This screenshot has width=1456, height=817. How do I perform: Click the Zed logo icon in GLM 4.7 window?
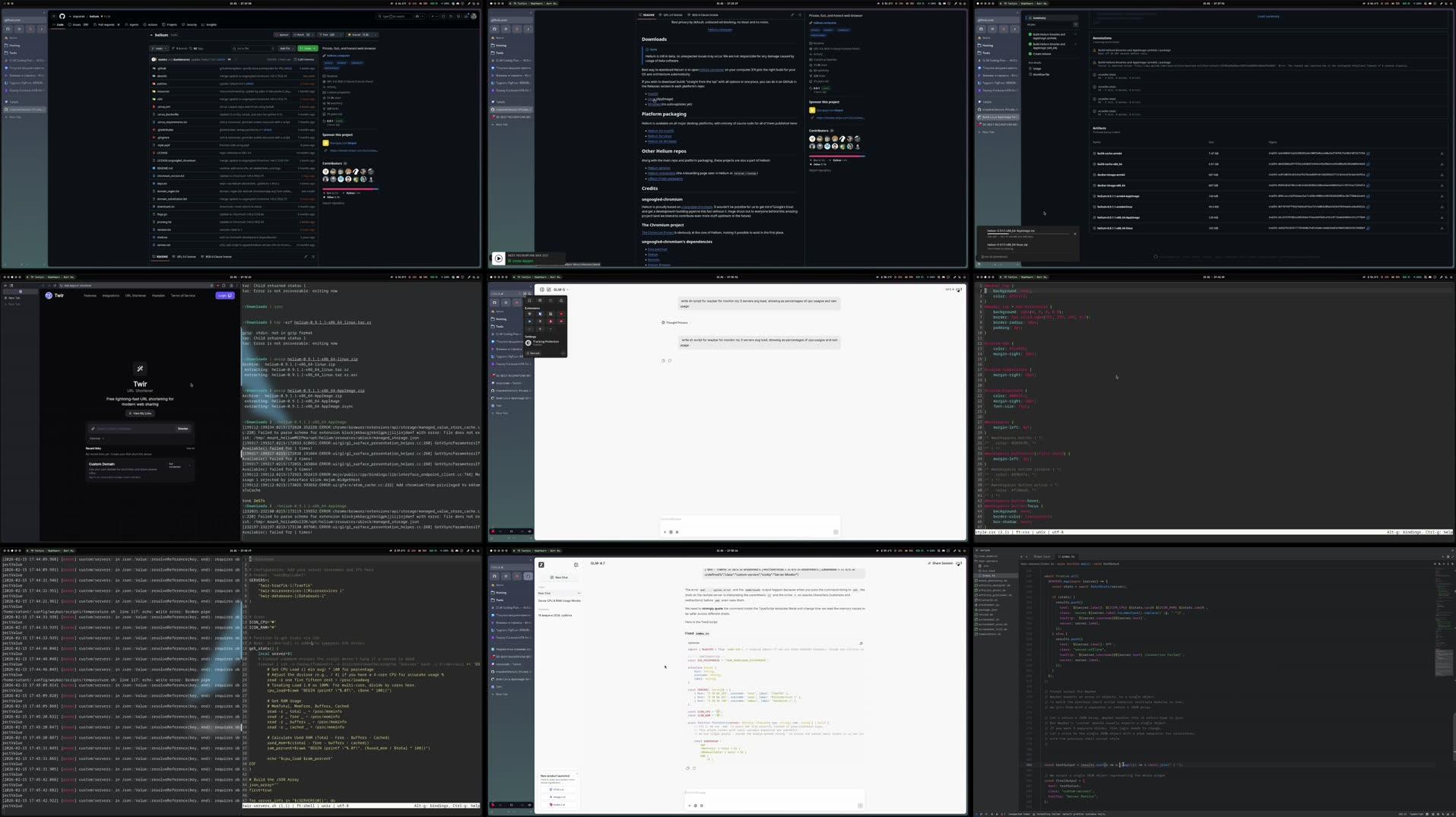(x=541, y=565)
